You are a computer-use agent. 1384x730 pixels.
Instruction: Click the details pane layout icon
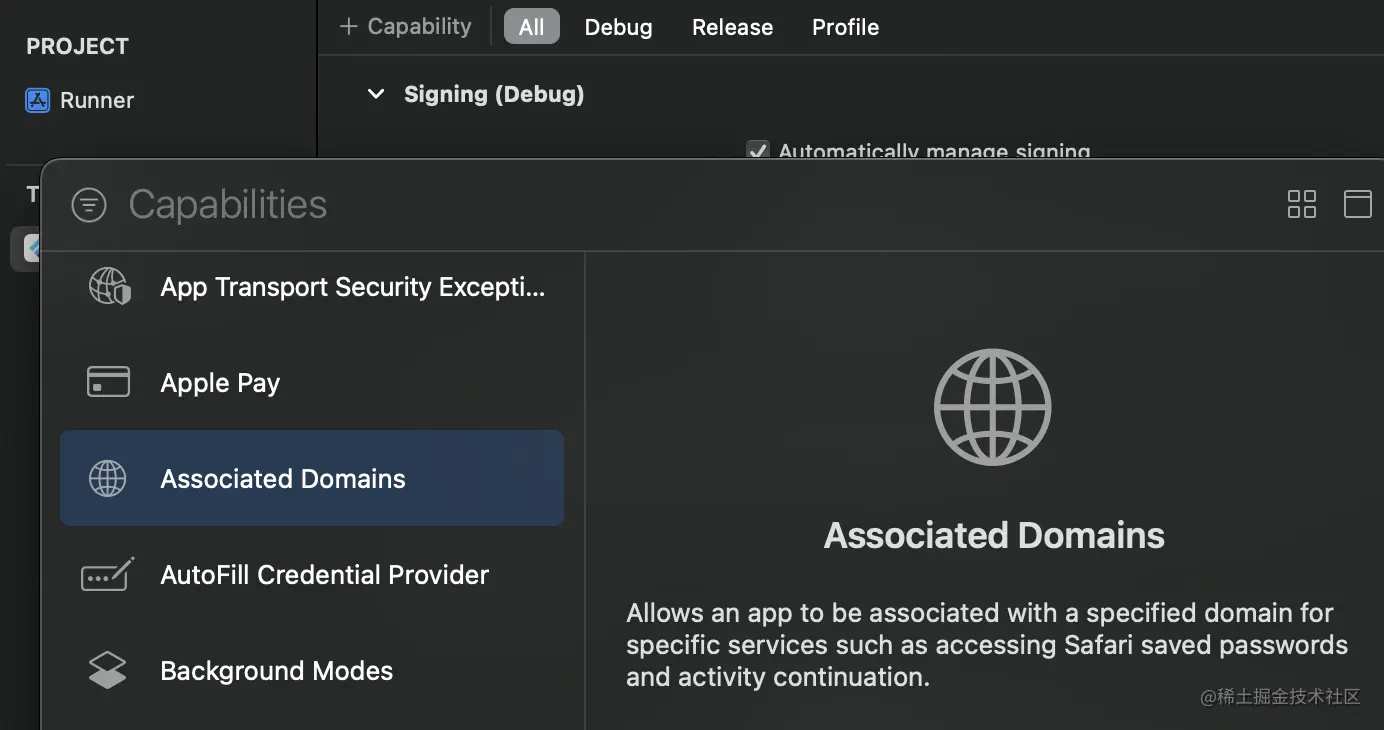(x=1357, y=204)
